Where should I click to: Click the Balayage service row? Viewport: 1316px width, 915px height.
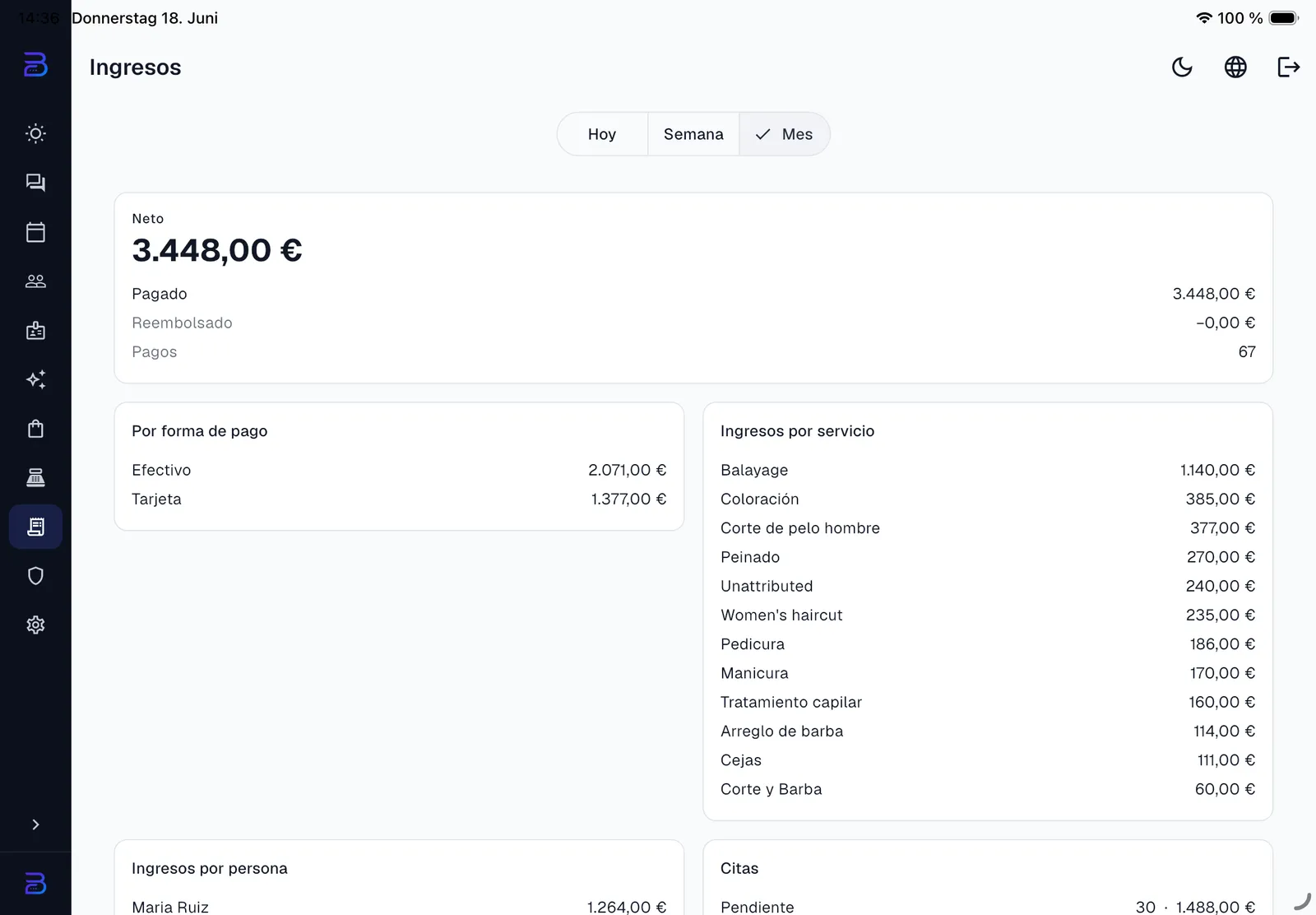click(988, 470)
